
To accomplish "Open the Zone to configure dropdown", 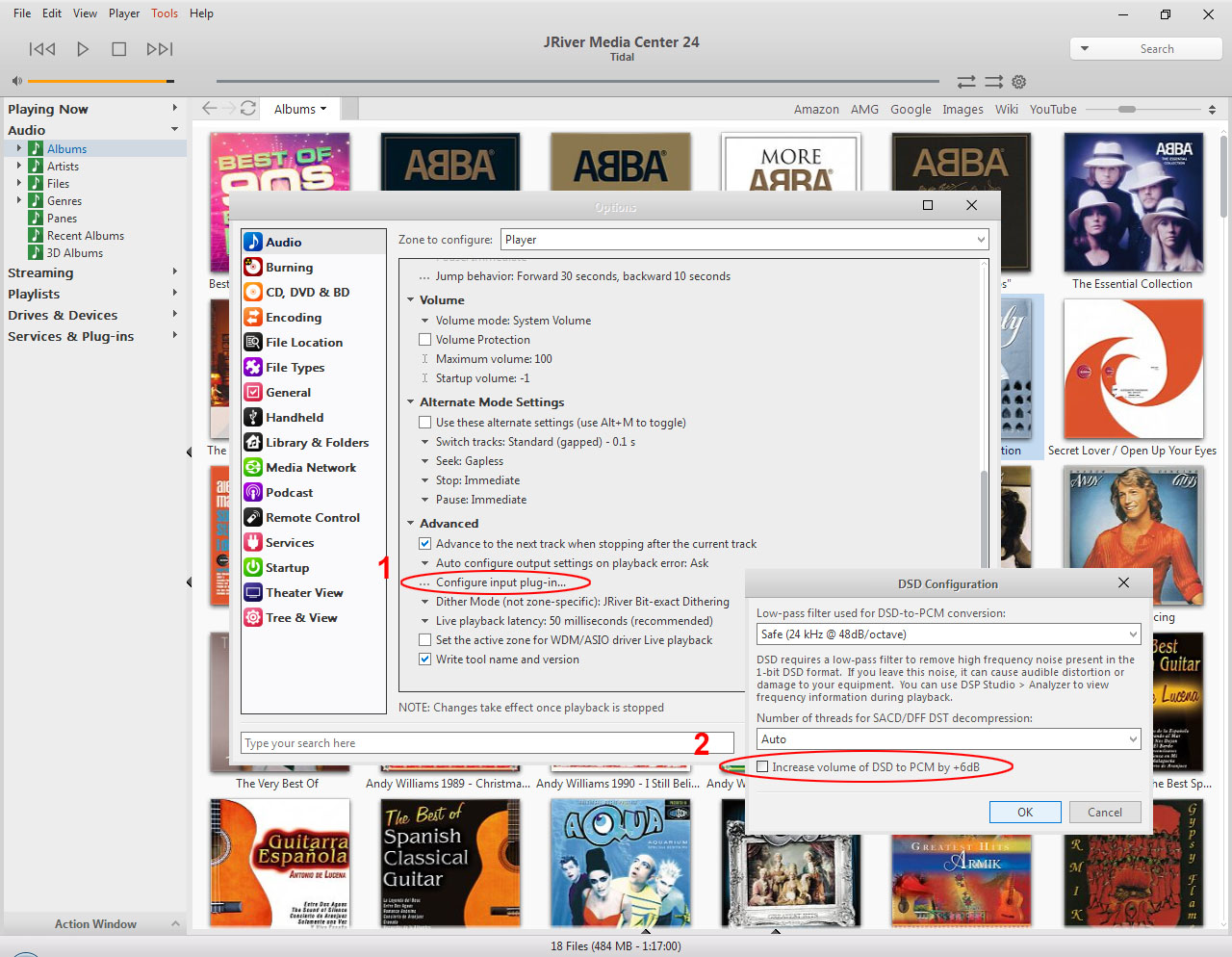I will 744,240.
